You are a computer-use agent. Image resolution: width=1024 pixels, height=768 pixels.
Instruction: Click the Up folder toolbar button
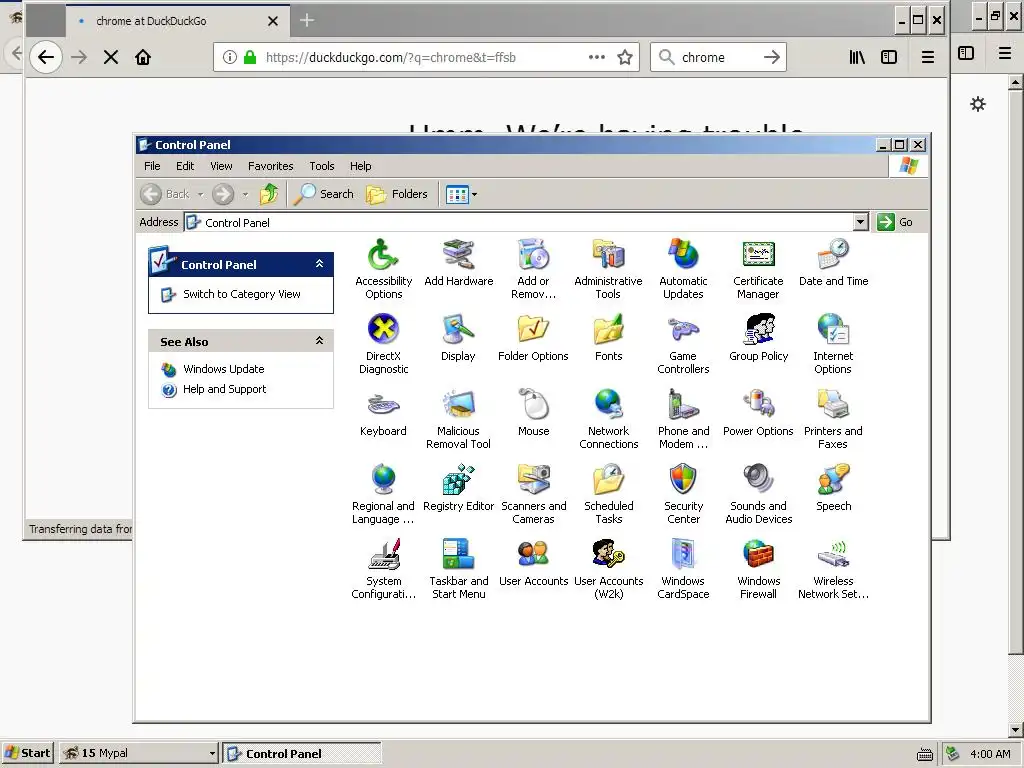tap(268, 194)
